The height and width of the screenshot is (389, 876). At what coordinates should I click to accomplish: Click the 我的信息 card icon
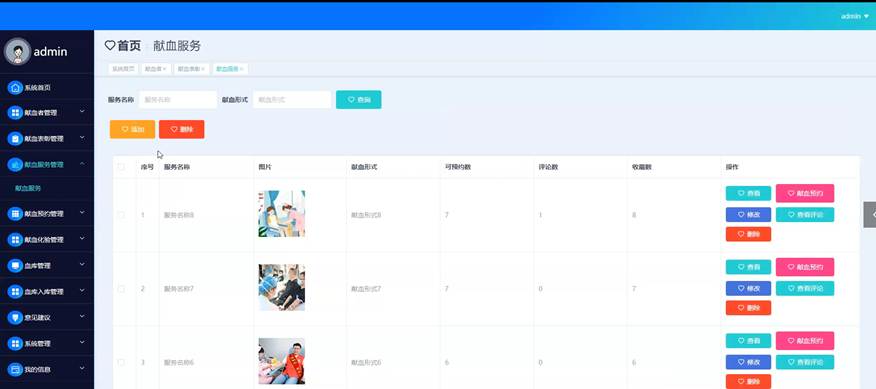pyautogui.click(x=15, y=369)
